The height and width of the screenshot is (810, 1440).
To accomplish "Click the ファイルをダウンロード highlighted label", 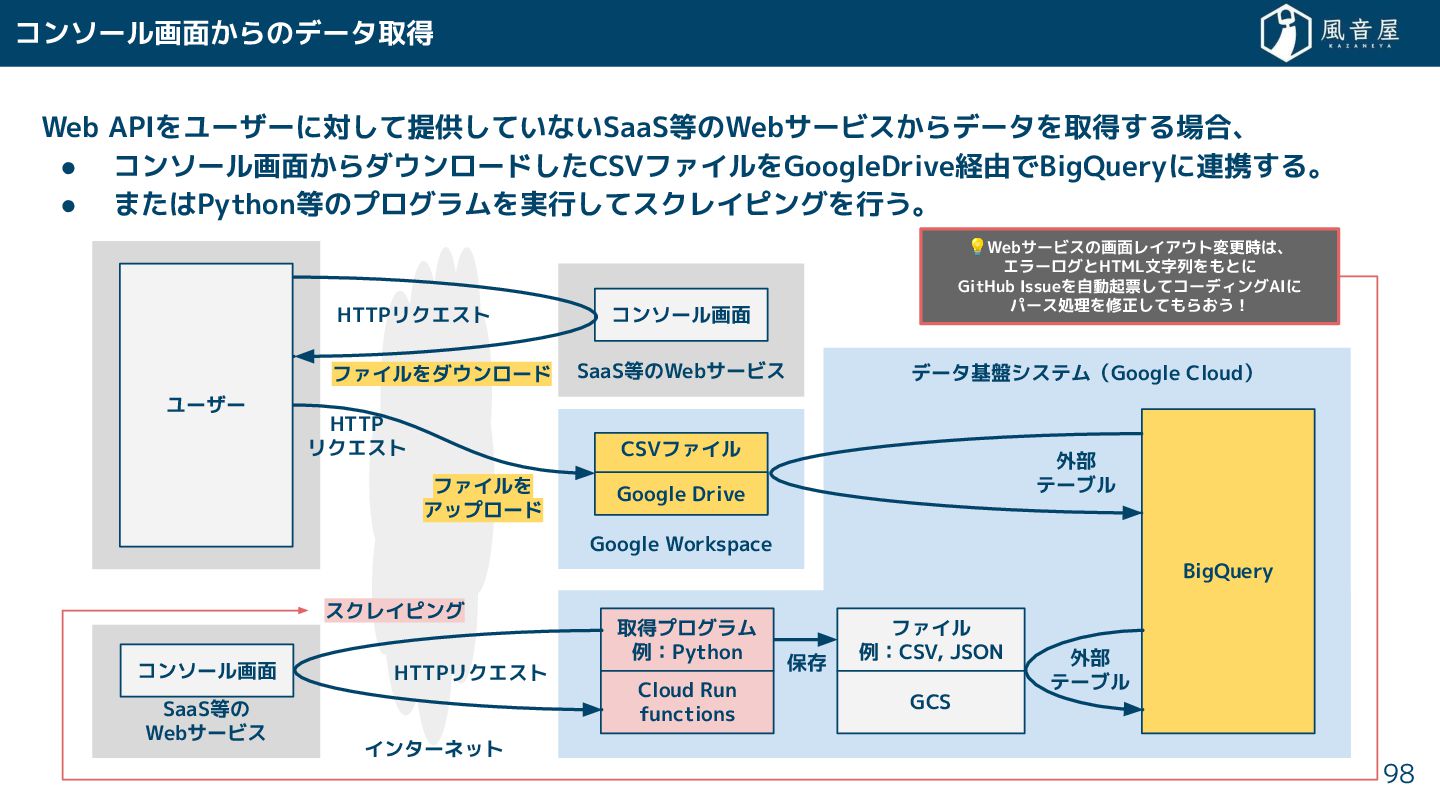I will pyautogui.click(x=442, y=374).
